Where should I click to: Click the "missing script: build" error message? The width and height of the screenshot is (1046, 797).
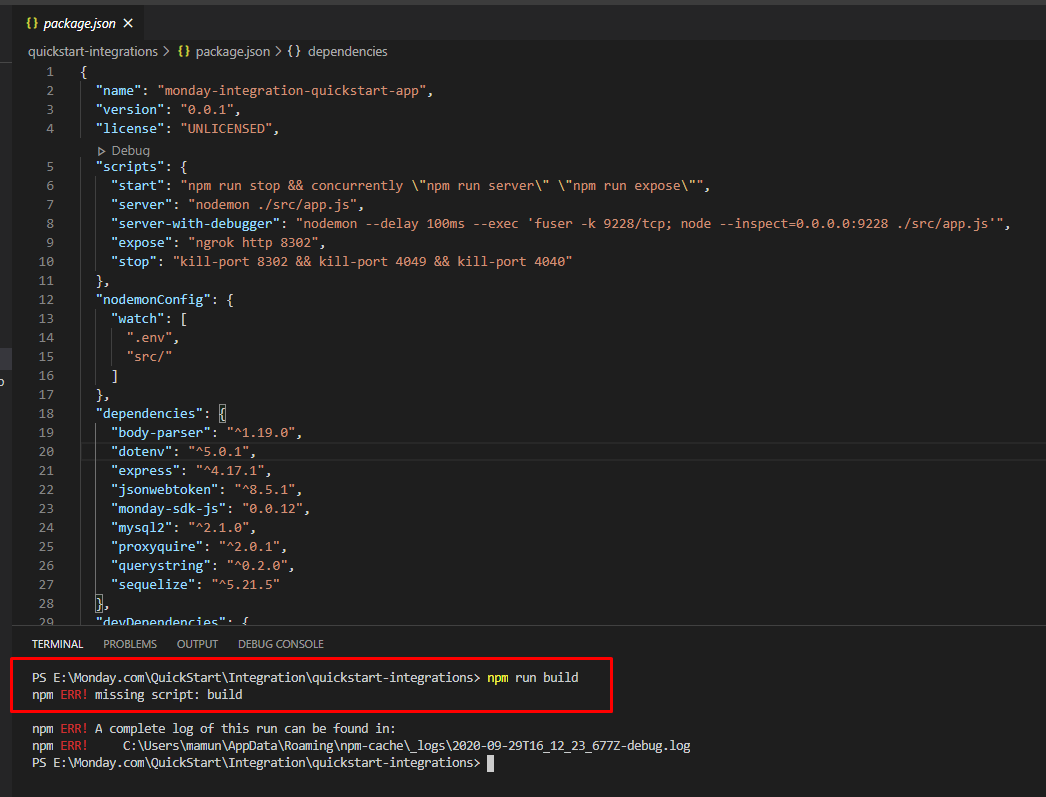pyautogui.click(x=169, y=695)
